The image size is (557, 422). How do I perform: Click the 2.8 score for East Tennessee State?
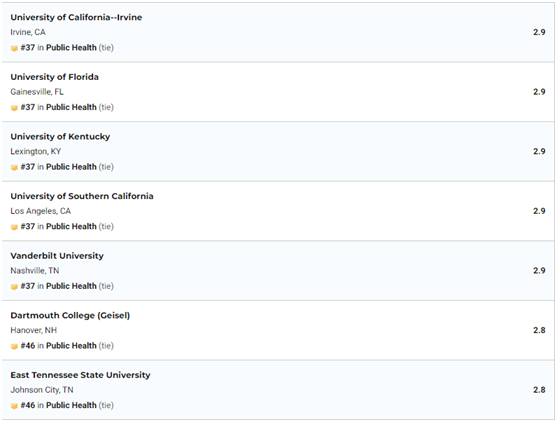click(x=539, y=390)
